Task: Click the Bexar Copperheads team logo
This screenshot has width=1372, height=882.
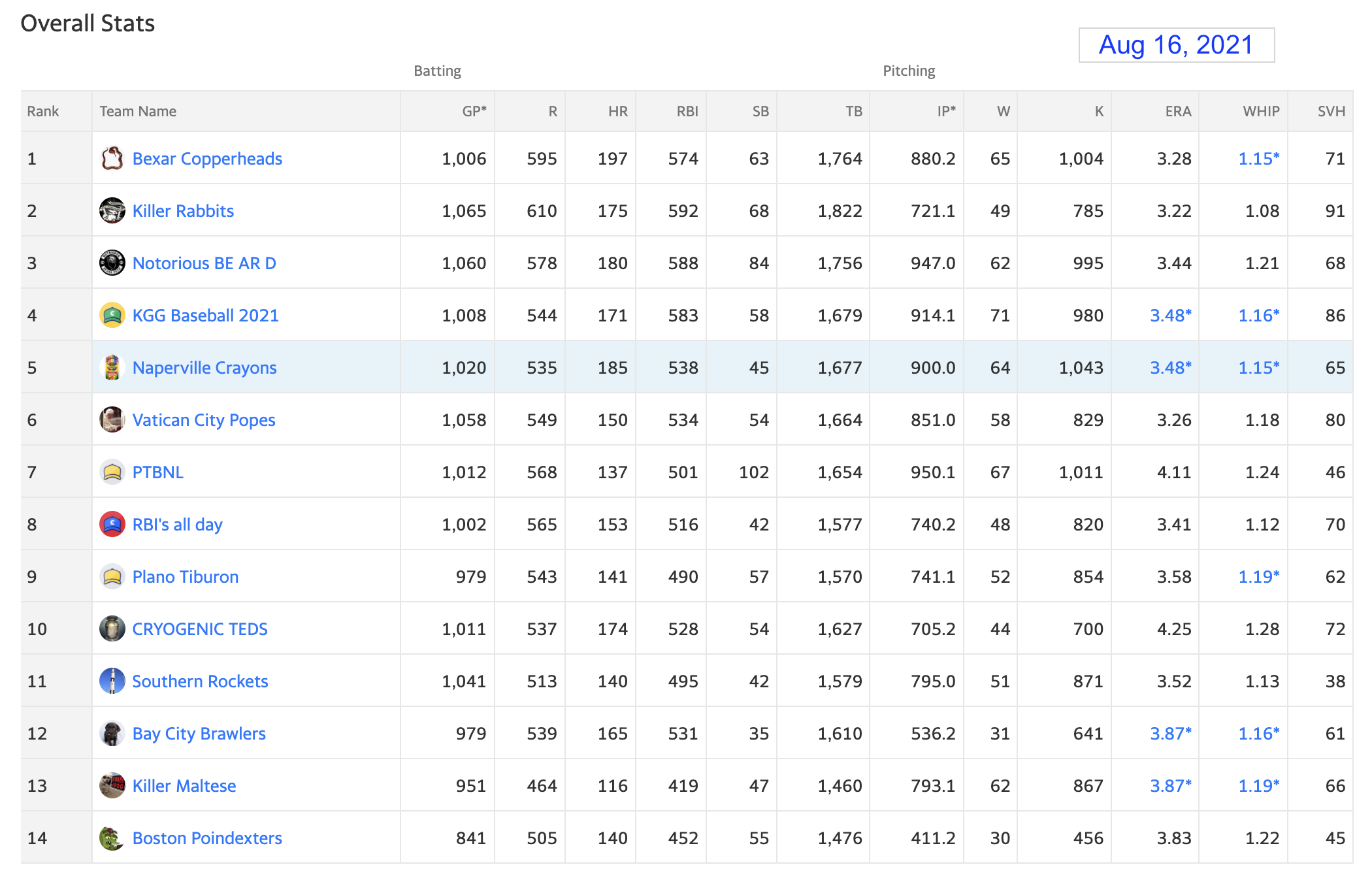Action: coord(112,158)
